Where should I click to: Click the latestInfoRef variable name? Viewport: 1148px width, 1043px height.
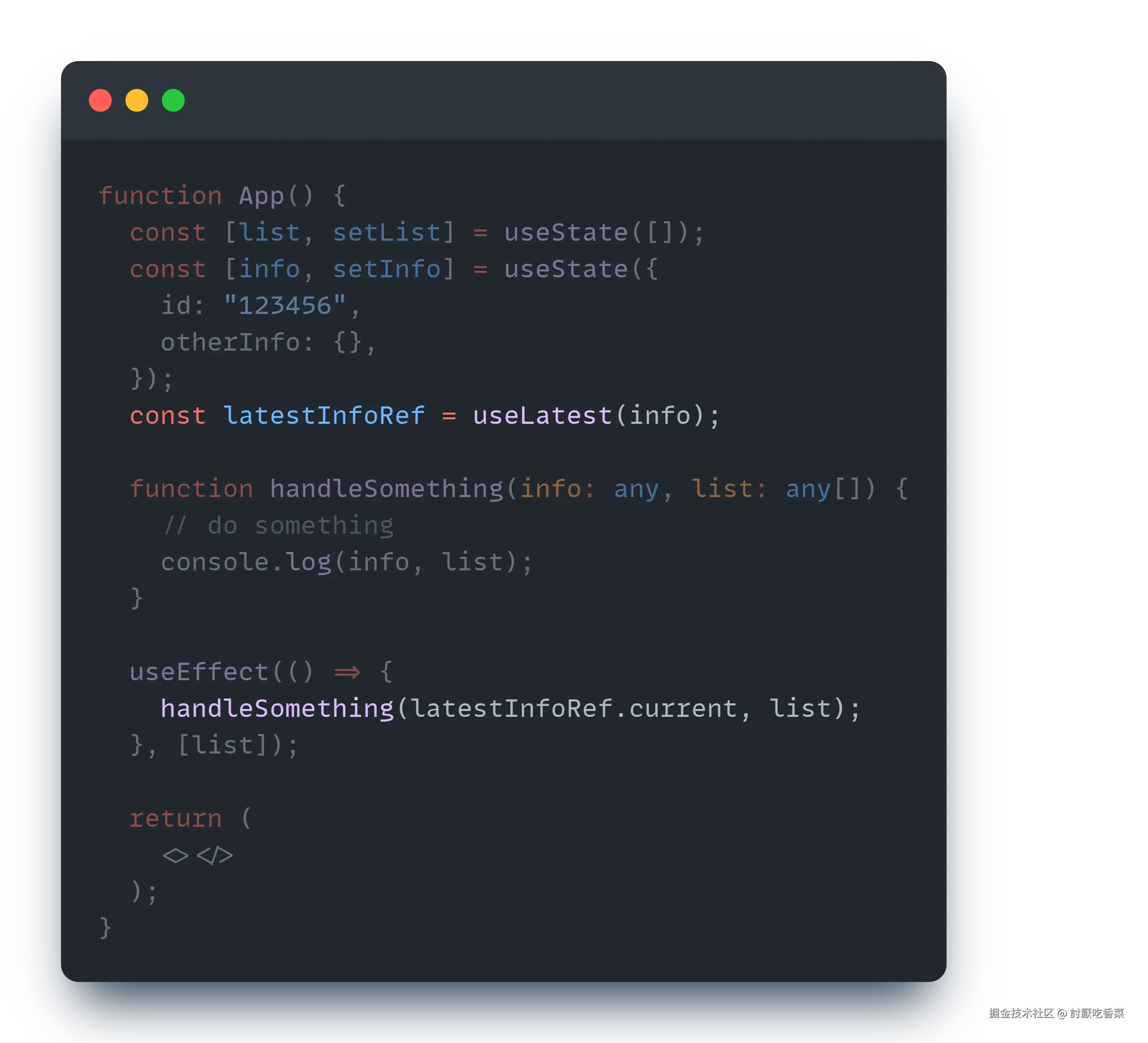[x=323, y=415]
